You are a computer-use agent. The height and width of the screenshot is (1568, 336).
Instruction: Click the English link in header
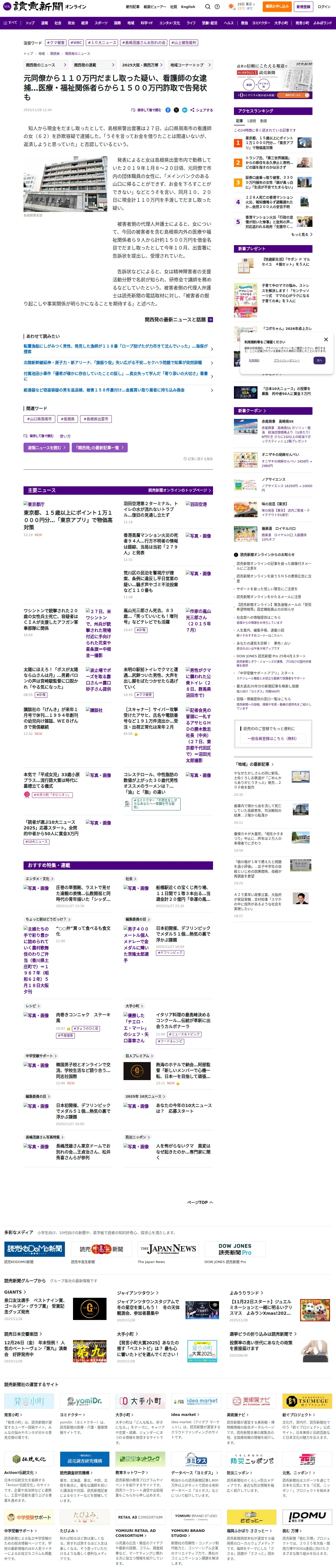coord(188,7)
